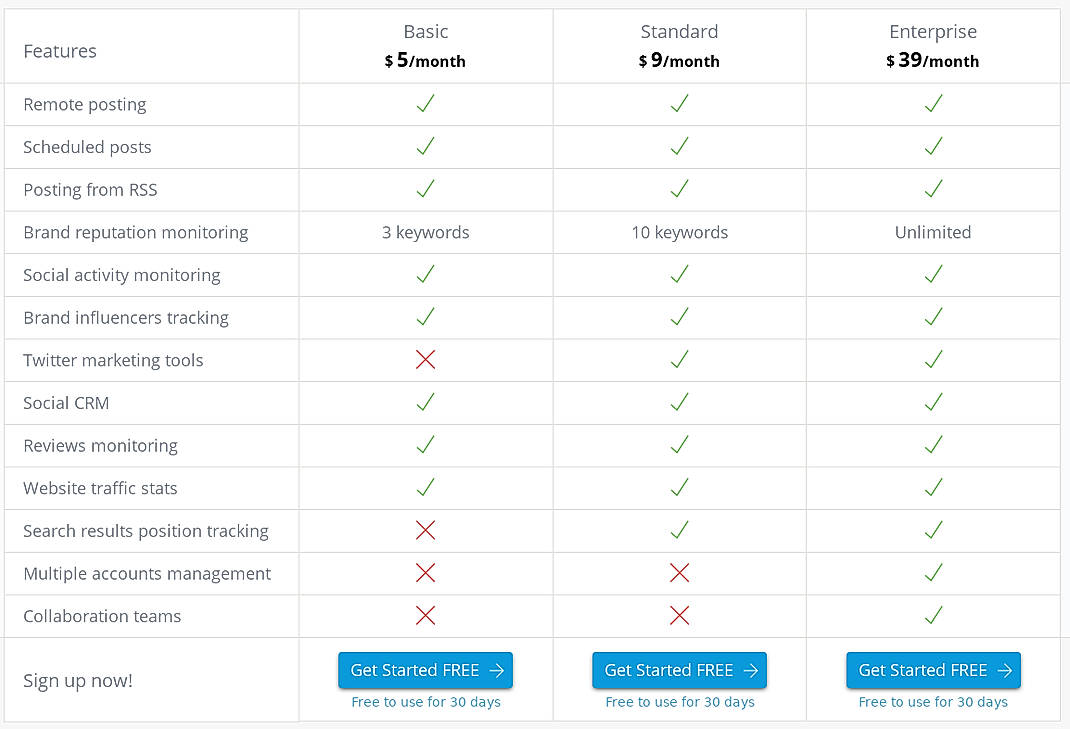This screenshot has height=729, width=1070.
Task: Click the Basic plan Get Started FREE button
Action: [x=425, y=670]
